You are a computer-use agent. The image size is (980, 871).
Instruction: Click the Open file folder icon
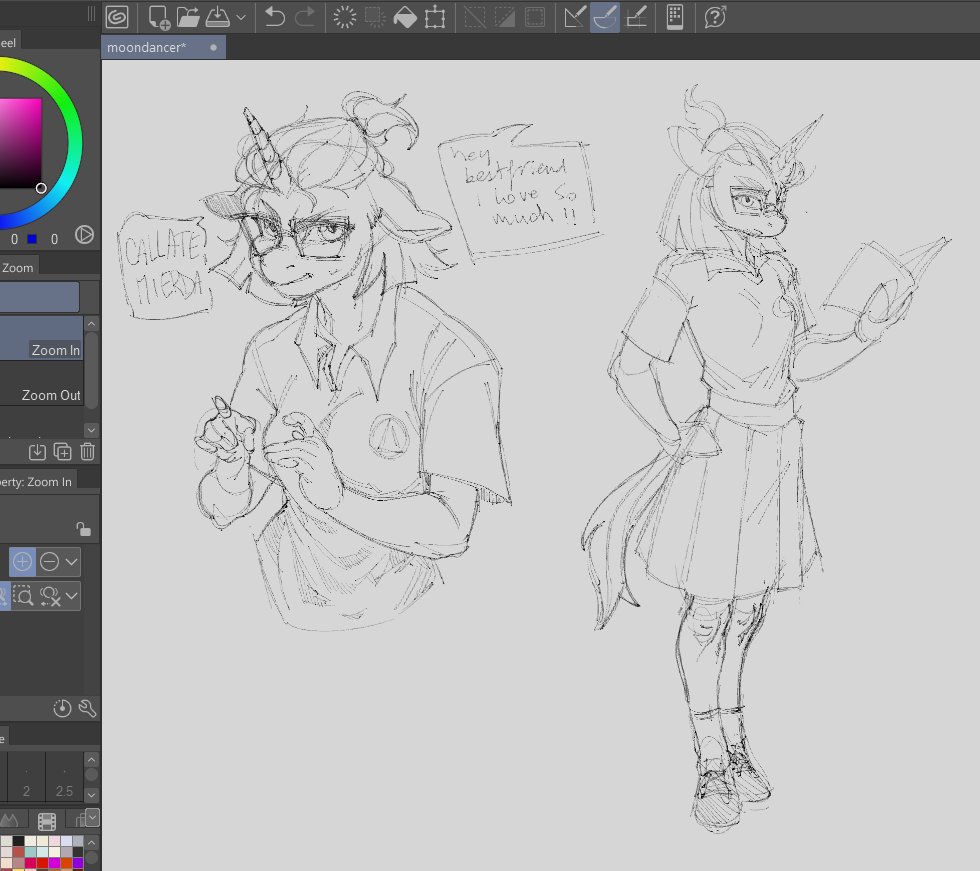click(x=188, y=17)
